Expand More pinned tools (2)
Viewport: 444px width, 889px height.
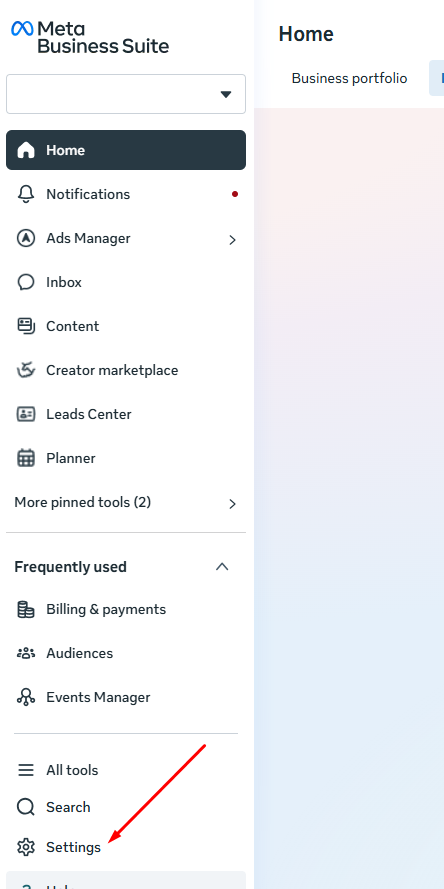[126, 503]
